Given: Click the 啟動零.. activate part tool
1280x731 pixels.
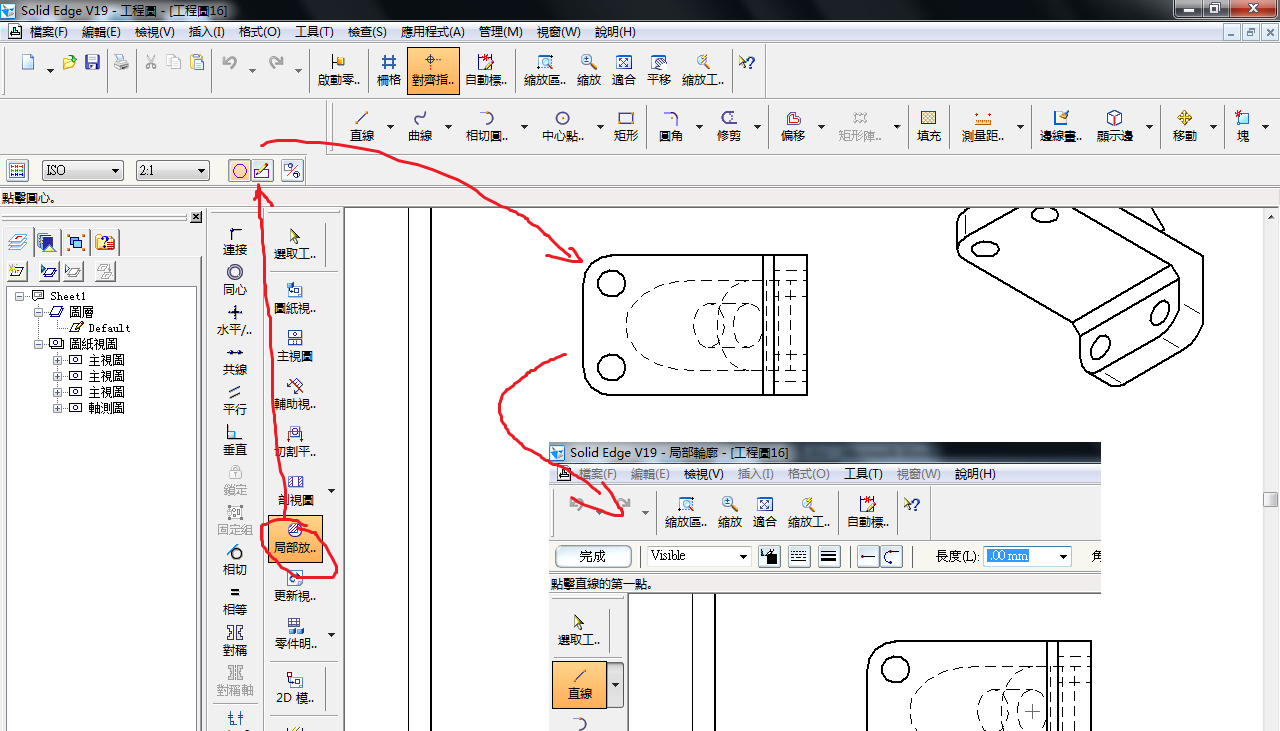Looking at the screenshot, I should pyautogui.click(x=338, y=70).
